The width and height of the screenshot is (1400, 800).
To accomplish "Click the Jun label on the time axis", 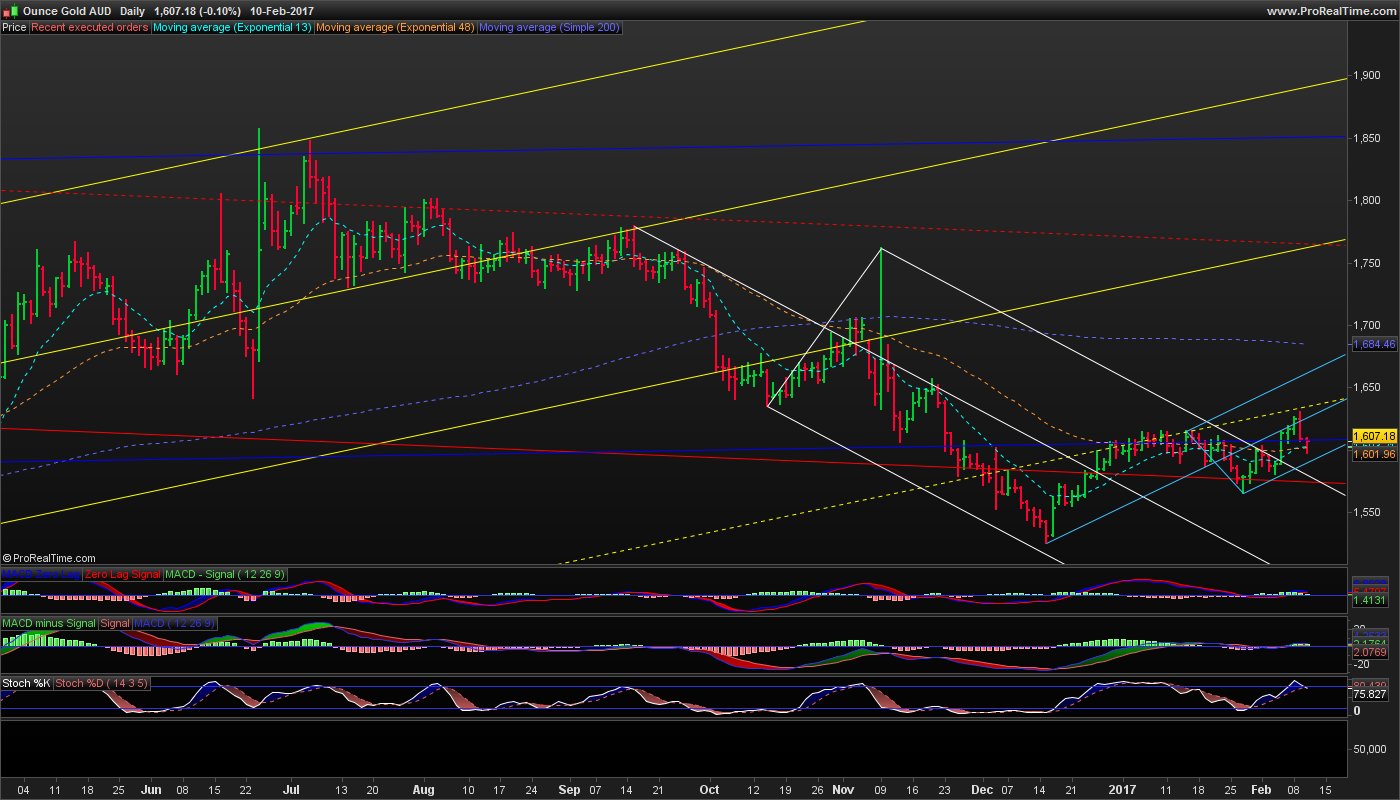I will pyautogui.click(x=151, y=789).
